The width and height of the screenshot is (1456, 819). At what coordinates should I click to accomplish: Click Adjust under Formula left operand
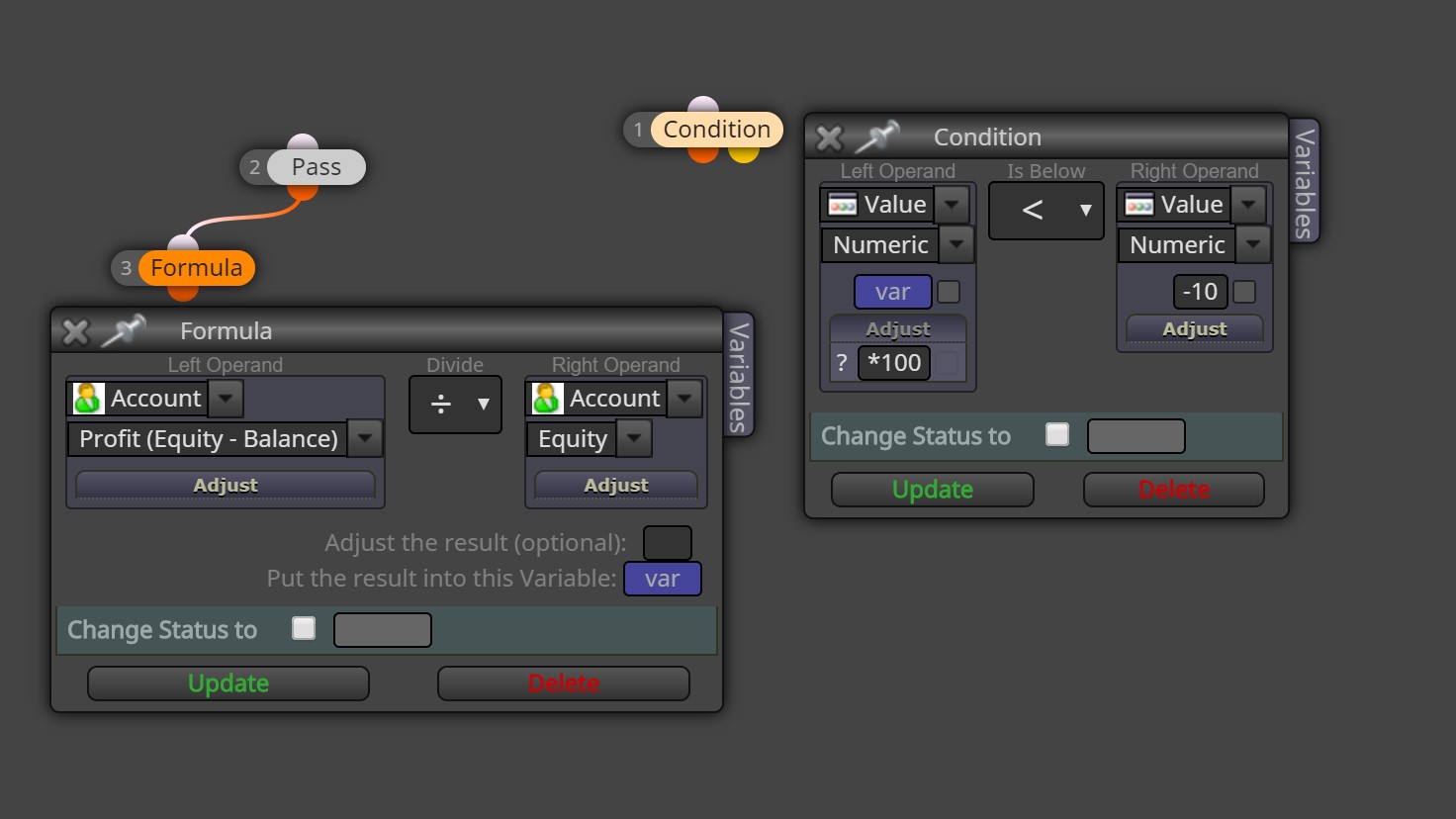tap(226, 485)
